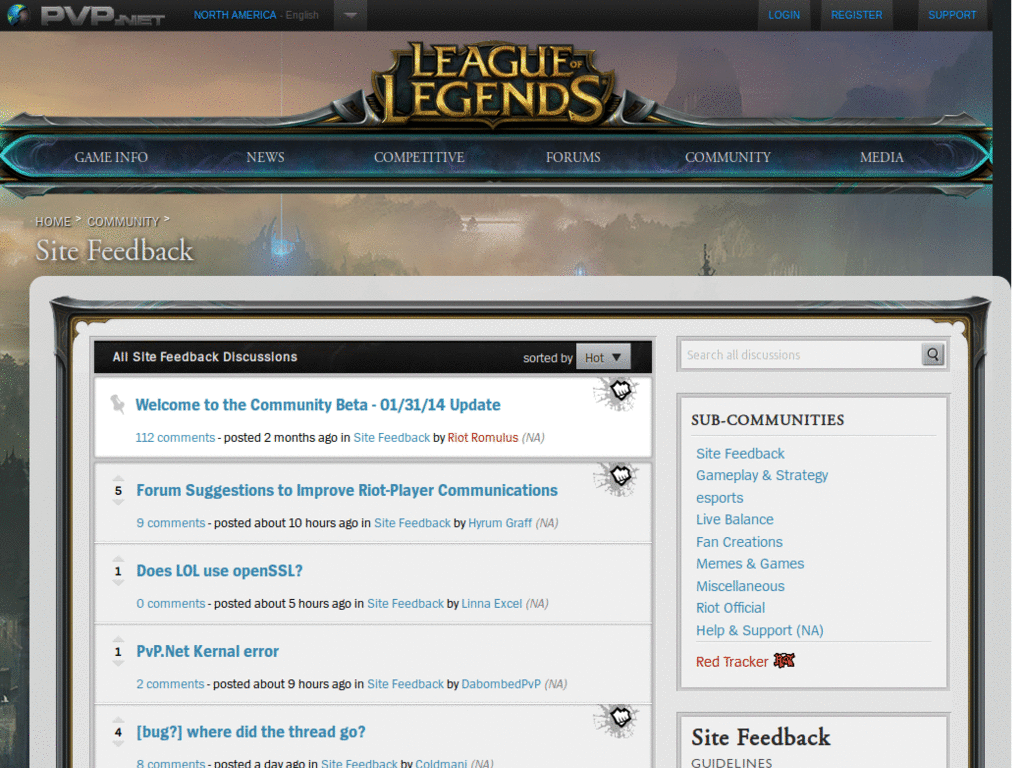Screen dimensions: 1024x768
Task: Open 2 comments link
Action: coord(170,684)
